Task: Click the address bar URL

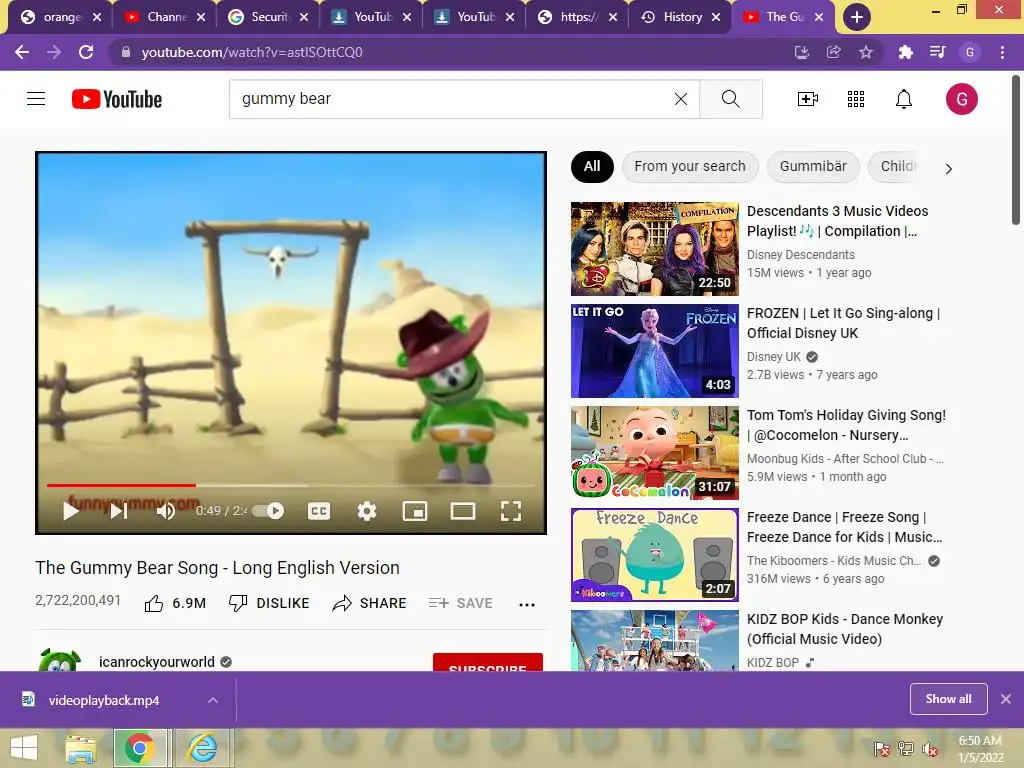Action: [251, 52]
